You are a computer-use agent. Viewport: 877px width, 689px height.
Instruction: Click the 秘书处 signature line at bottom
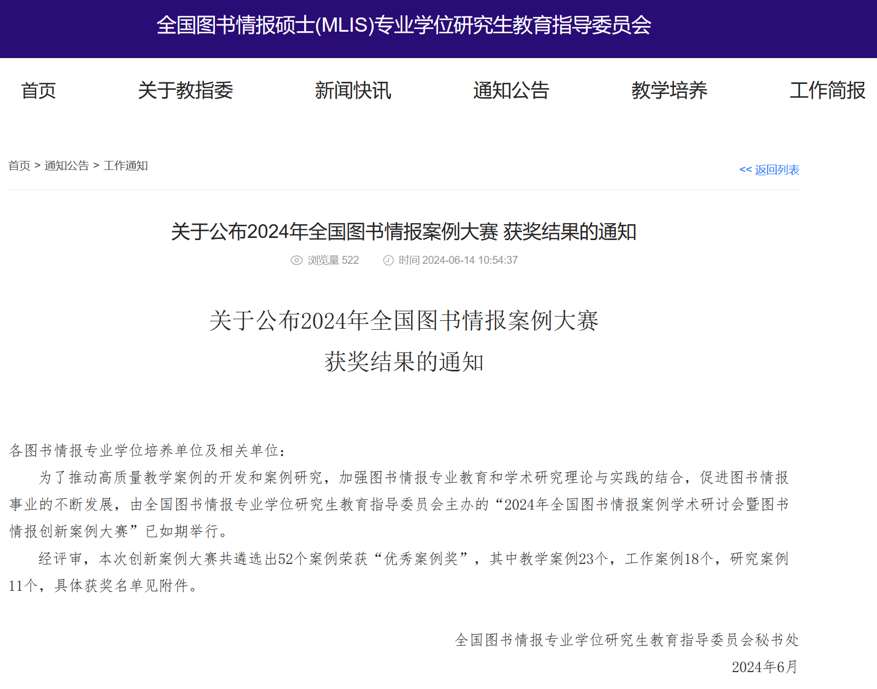coord(626,640)
